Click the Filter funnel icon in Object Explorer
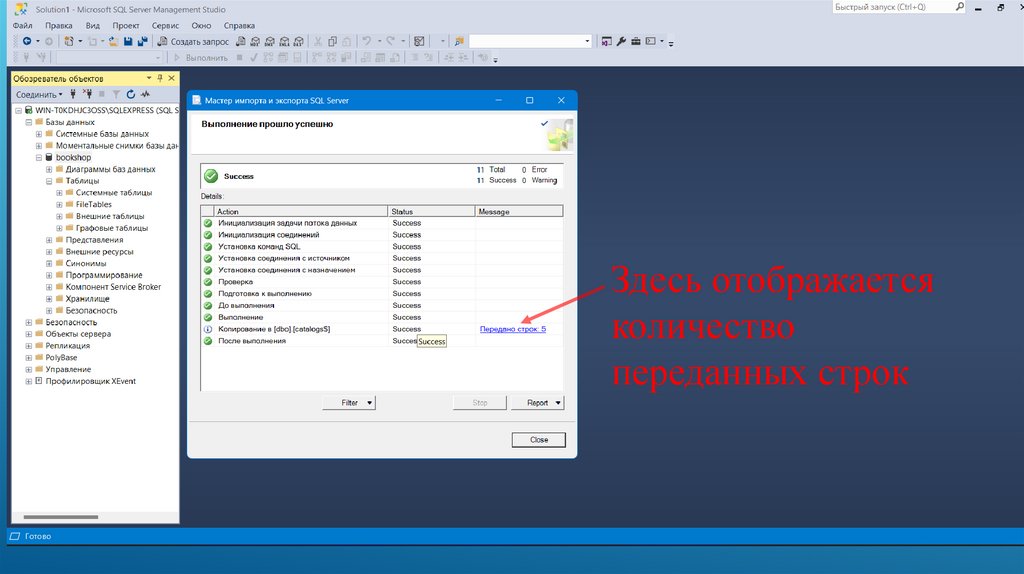 [x=116, y=95]
